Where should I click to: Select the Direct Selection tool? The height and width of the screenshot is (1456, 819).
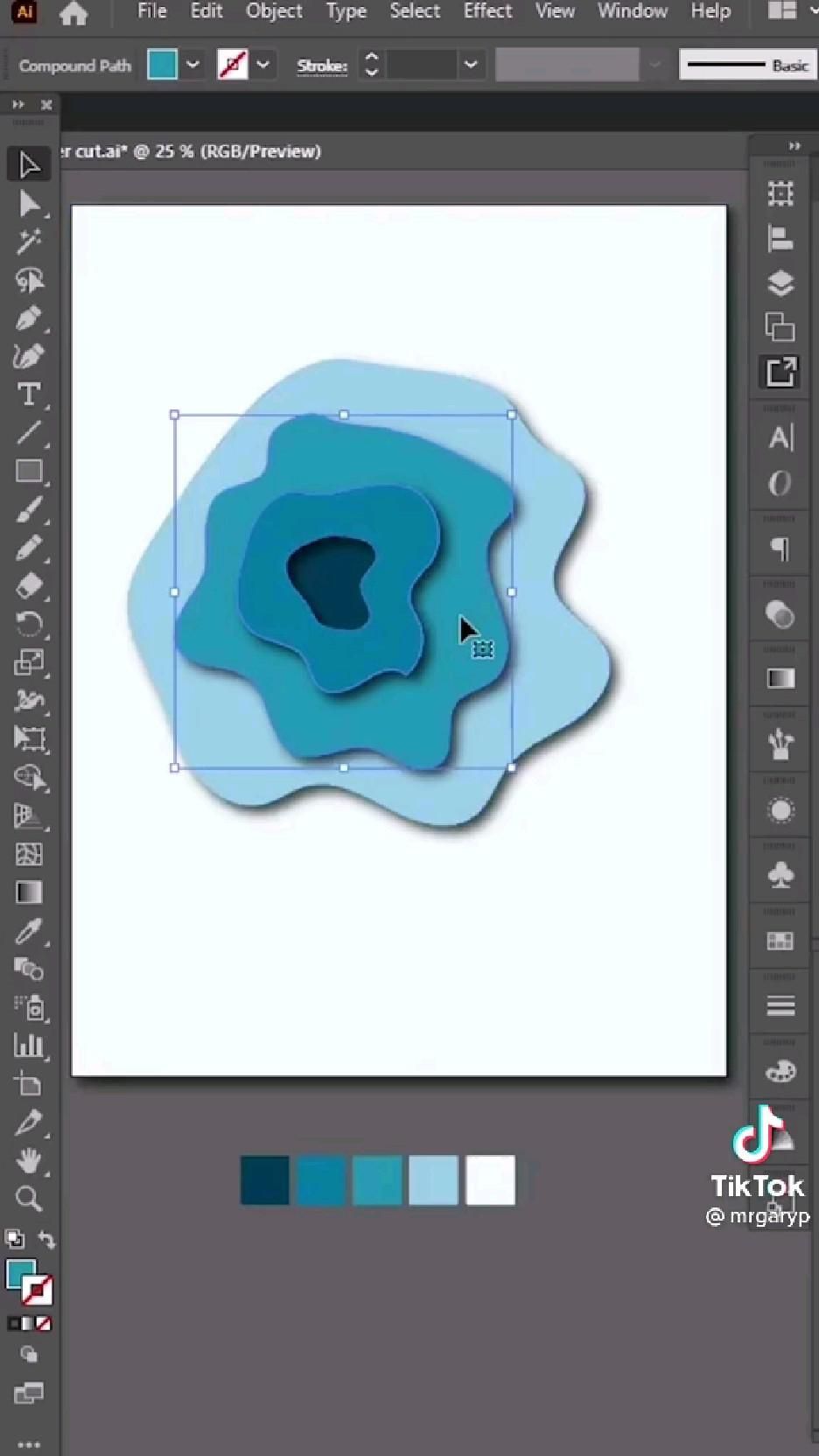(29, 204)
